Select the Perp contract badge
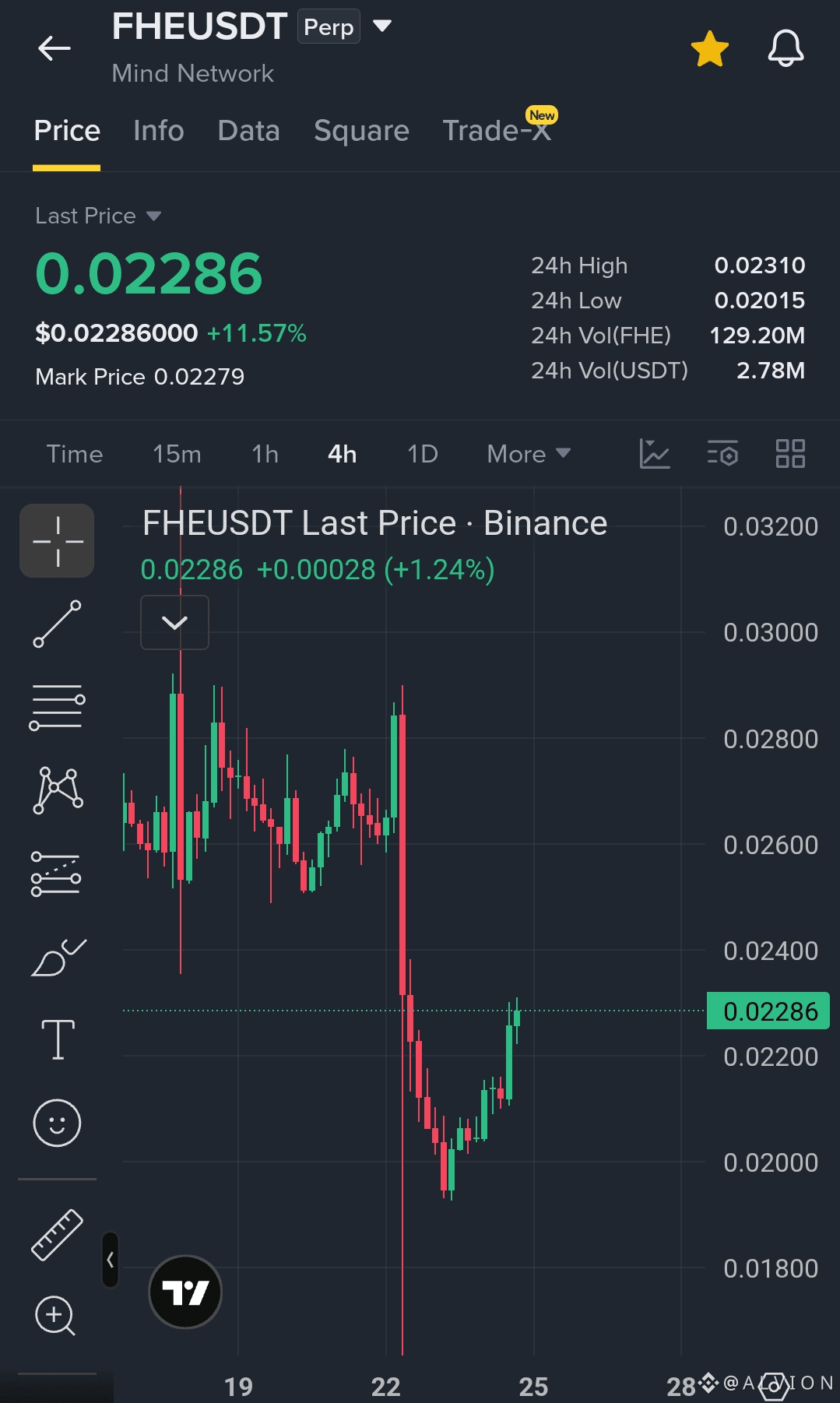 pos(329,26)
